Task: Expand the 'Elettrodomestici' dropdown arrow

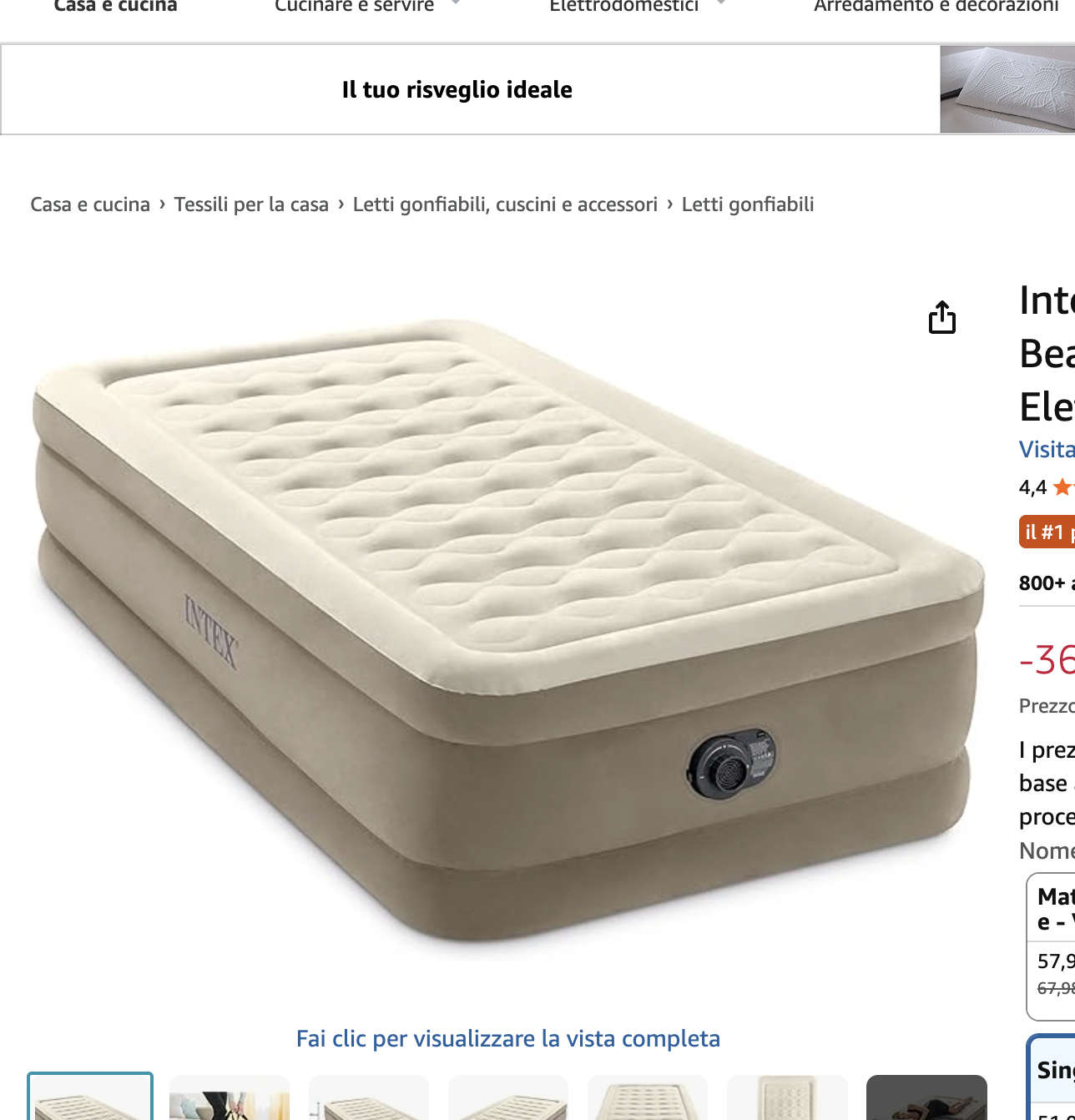Action: [x=720, y=3]
